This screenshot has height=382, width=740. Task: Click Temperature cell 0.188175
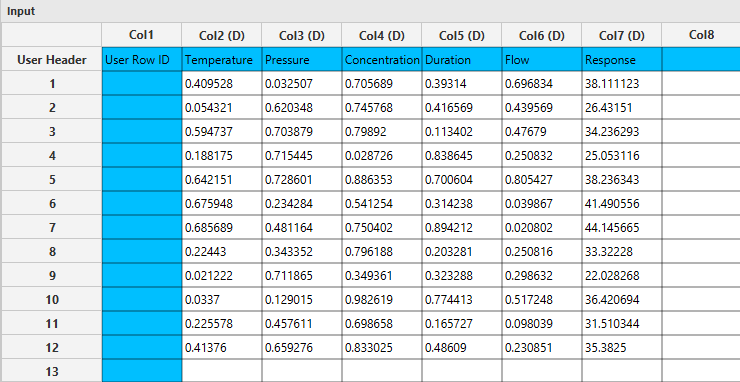click(222, 155)
